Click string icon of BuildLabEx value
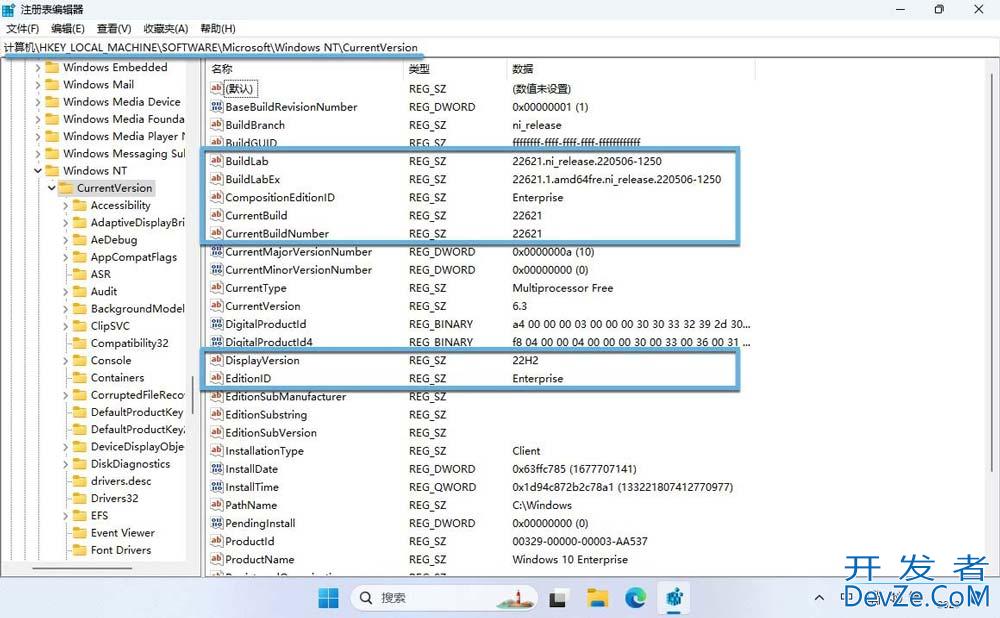Image resolution: width=1000 pixels, height=618 pixels. tap(217, 179)
